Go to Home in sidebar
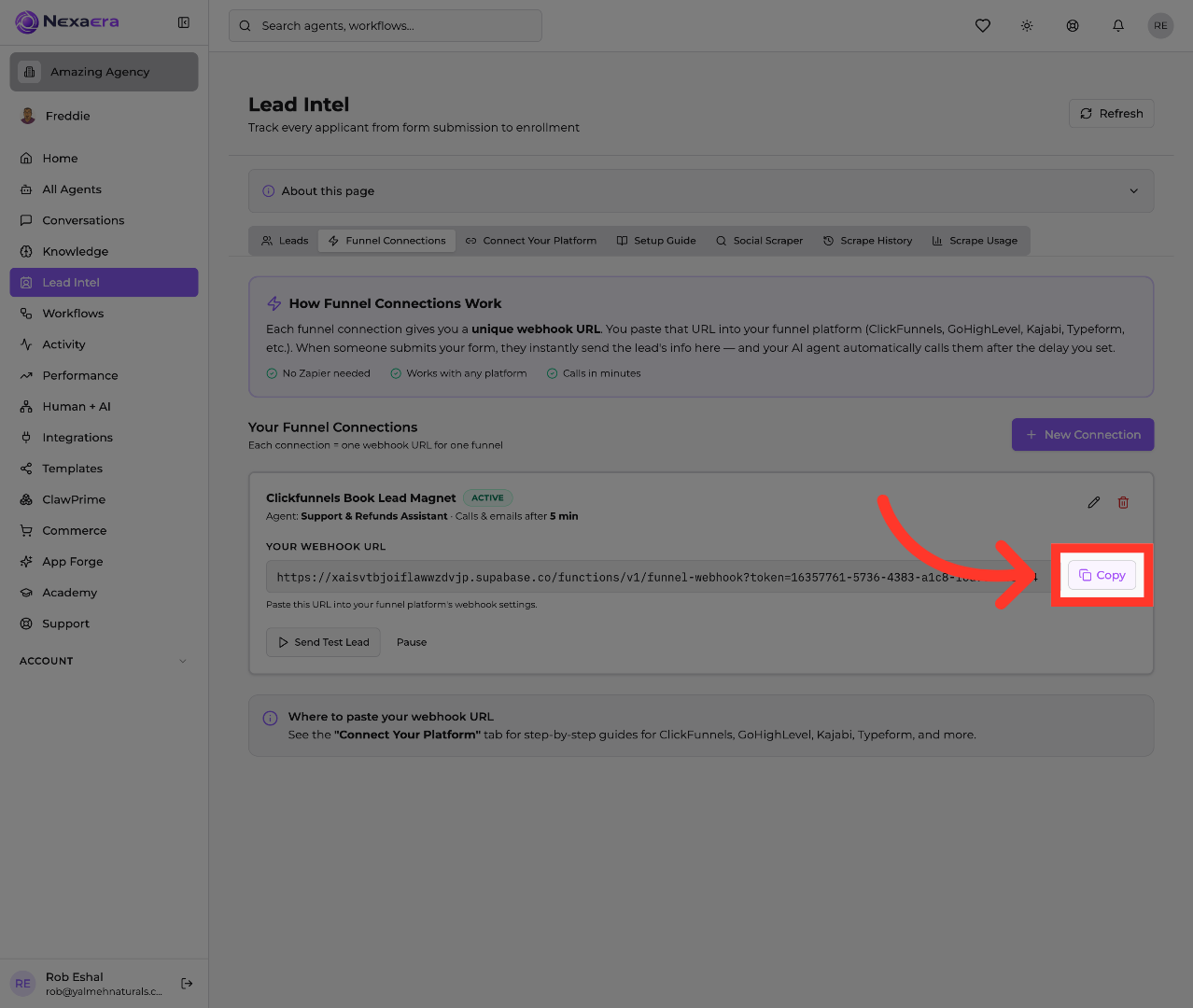Screen dimensions: 1193x1008 (104, 159)
